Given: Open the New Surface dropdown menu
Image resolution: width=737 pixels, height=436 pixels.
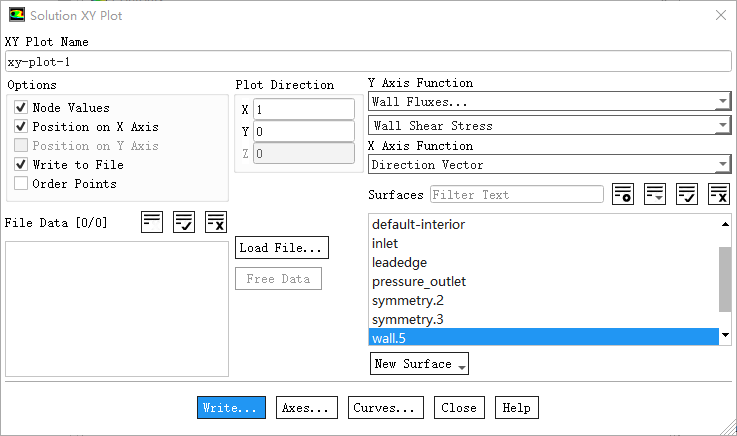Looking at the screenshot, I should [x=419, y=364].
